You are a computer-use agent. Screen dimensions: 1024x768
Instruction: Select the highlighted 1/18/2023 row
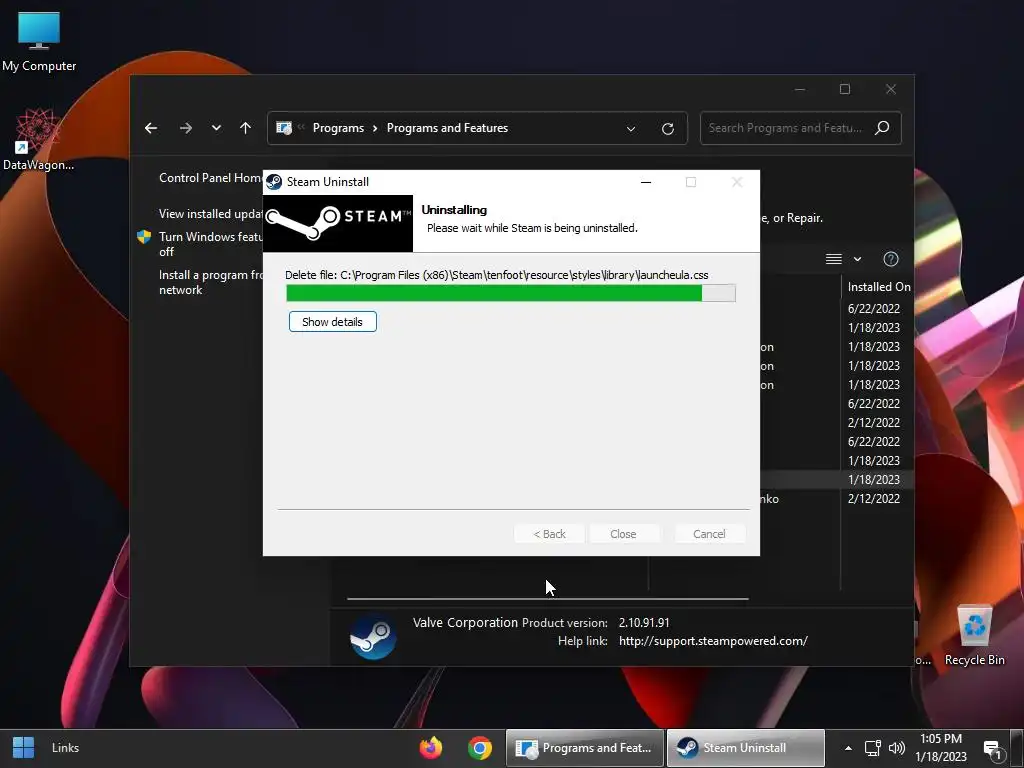click(874, 480)
